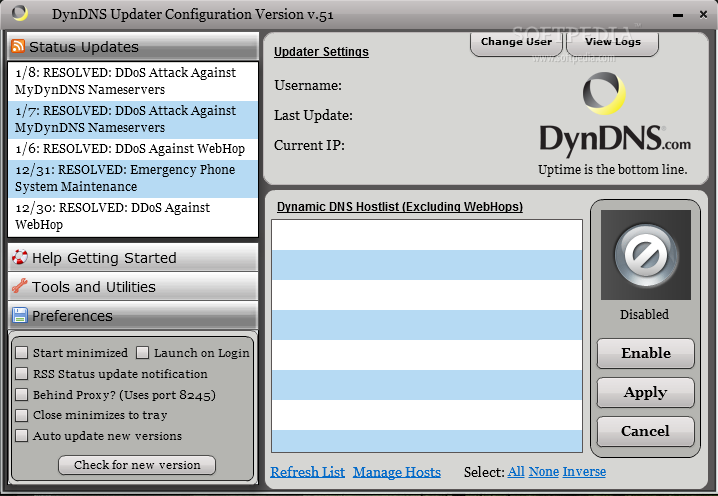This screenshot has width=718, height=496.
Task: Select All hosts link
Action: click(x=516, y=471)
